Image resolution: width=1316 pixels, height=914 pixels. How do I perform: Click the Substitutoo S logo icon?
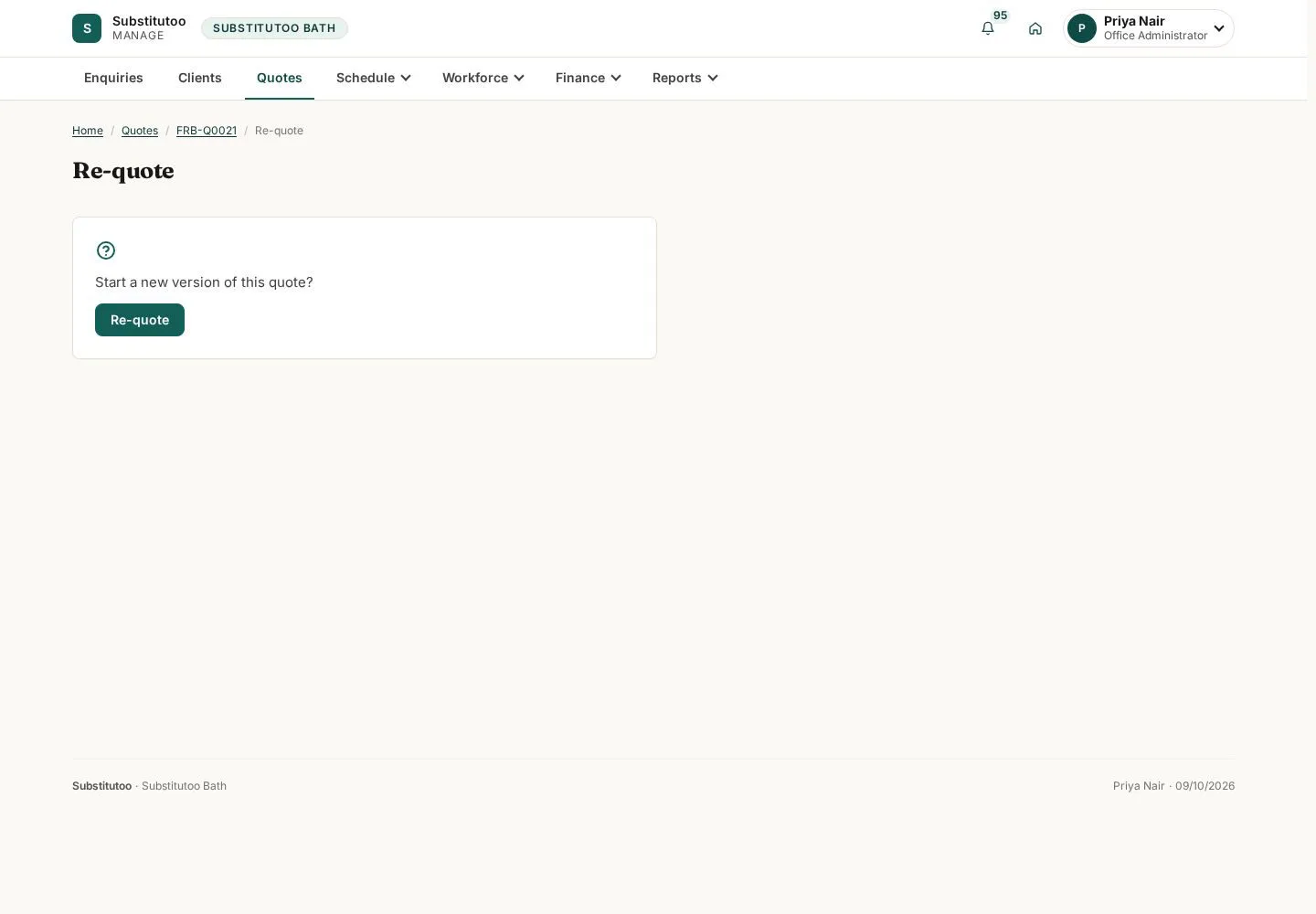point(87,28)
